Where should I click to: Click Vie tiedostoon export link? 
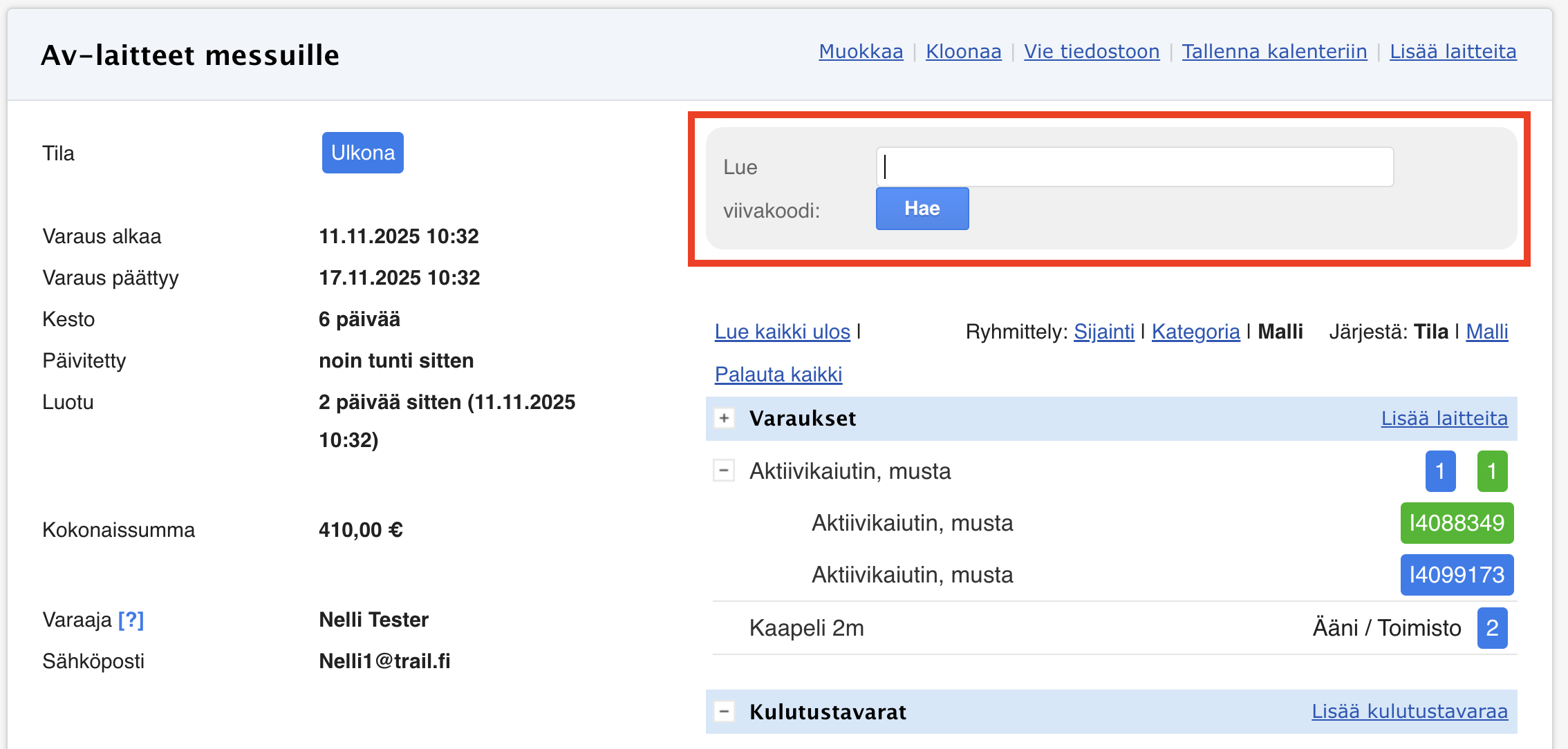click(x=1091, y=52)
